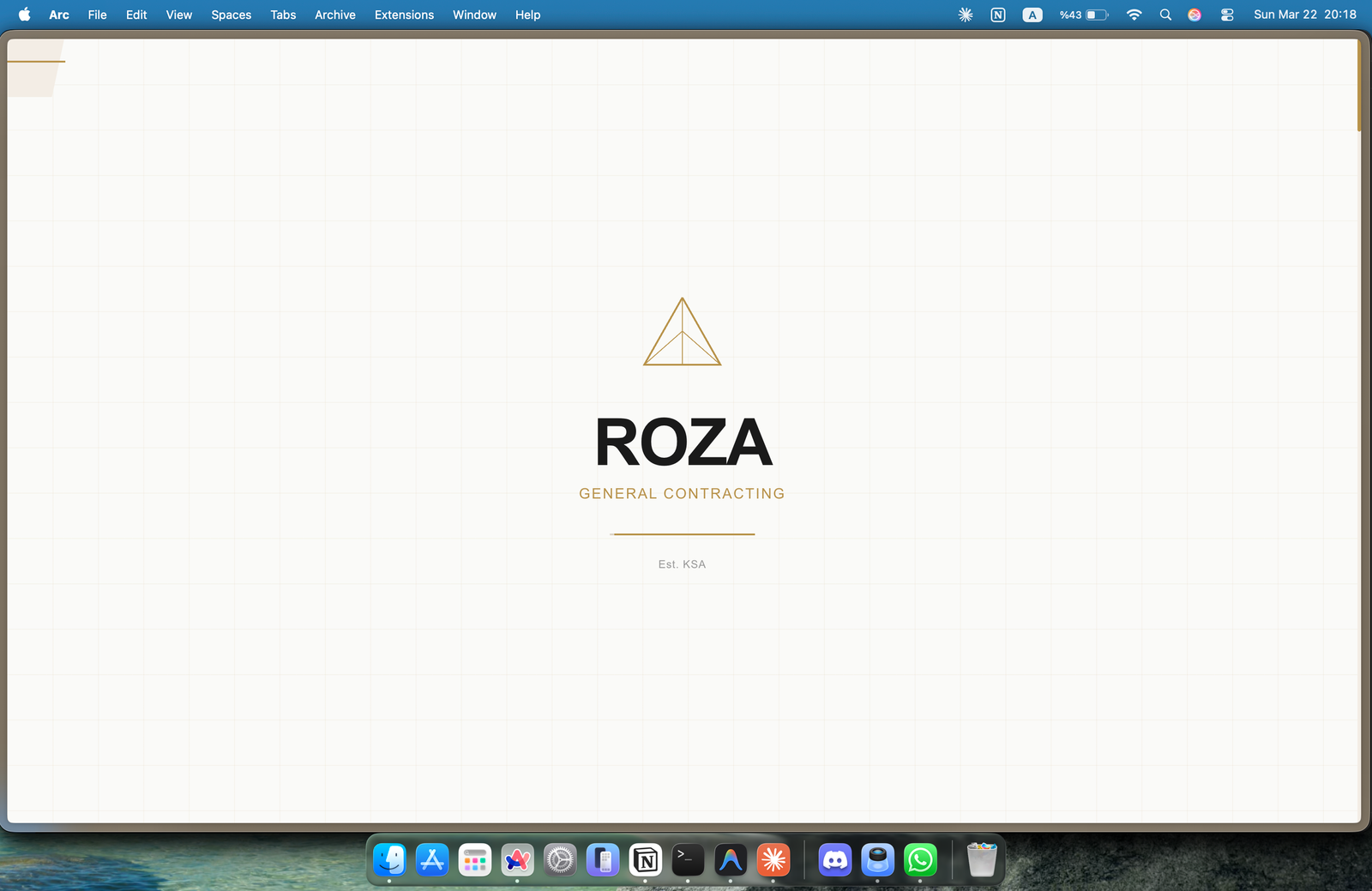Launch Raycast from the Dock
Image resolution: width=1372 pixels, height=891 pixels.
[x=774, y=860]
